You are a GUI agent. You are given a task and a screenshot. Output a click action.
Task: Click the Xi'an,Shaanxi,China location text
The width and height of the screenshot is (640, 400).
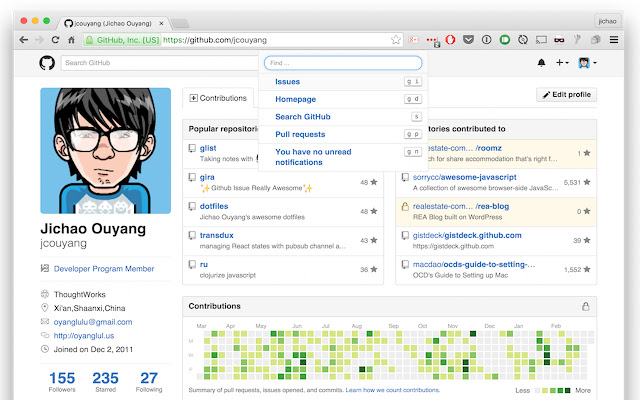point(89,308)
